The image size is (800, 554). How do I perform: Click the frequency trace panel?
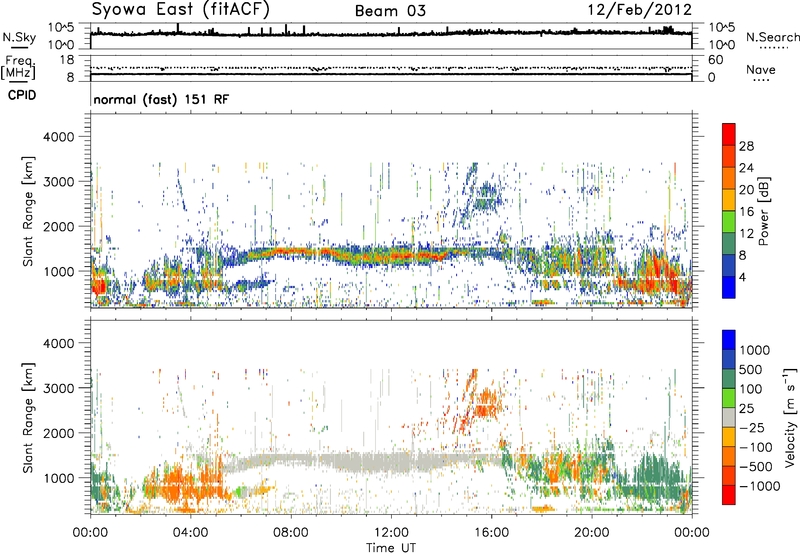click(x=391, y=68)
